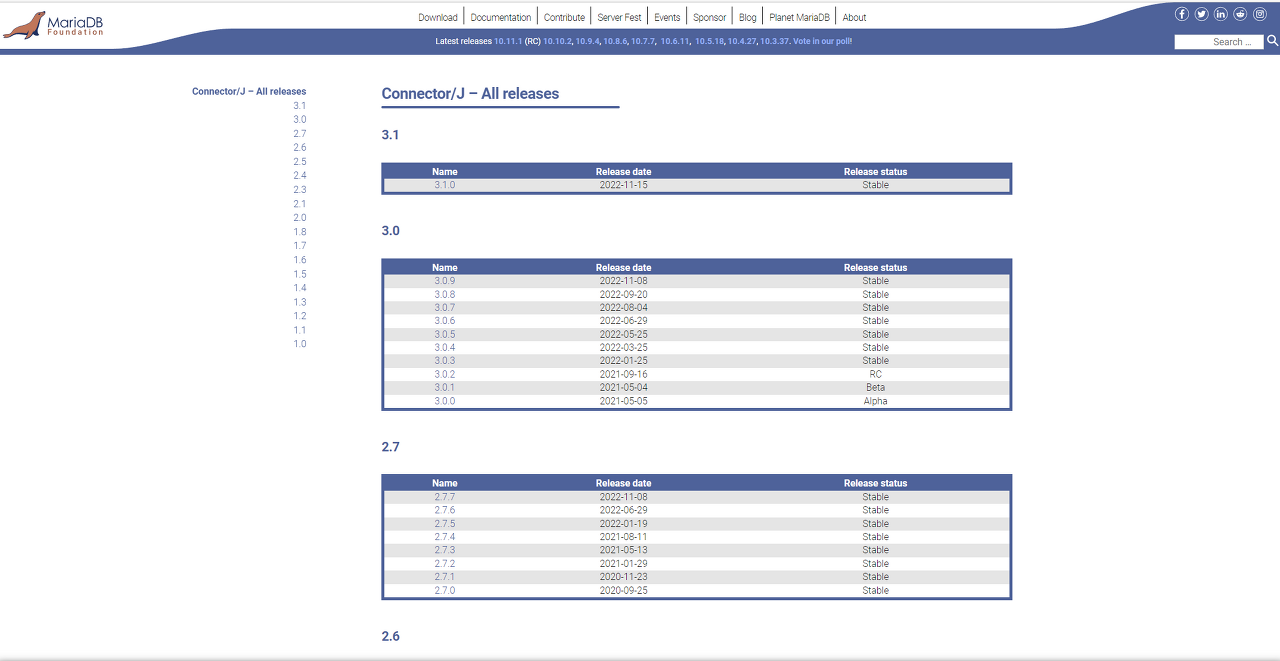Viewport: 1280px width, 661px height.
Task: Open release 2.7.5 in the table
Action: point(444,524)
